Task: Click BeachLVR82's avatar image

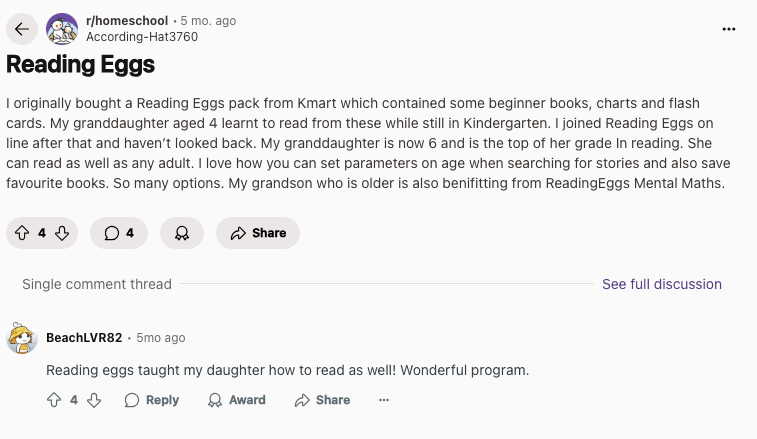Action: 22,339
